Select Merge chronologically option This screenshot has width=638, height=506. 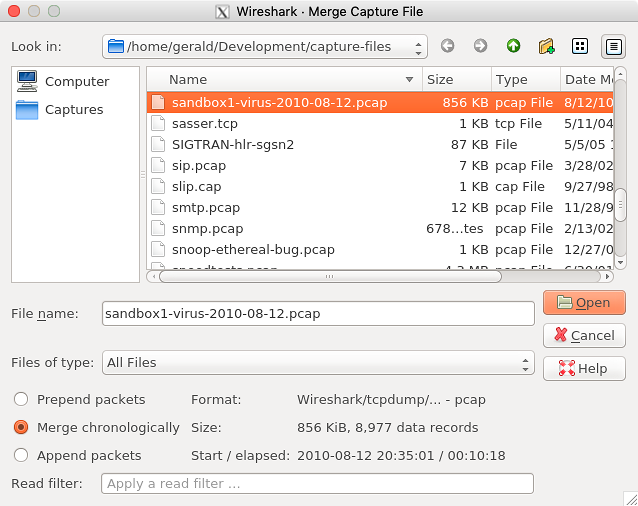(21, 427)
